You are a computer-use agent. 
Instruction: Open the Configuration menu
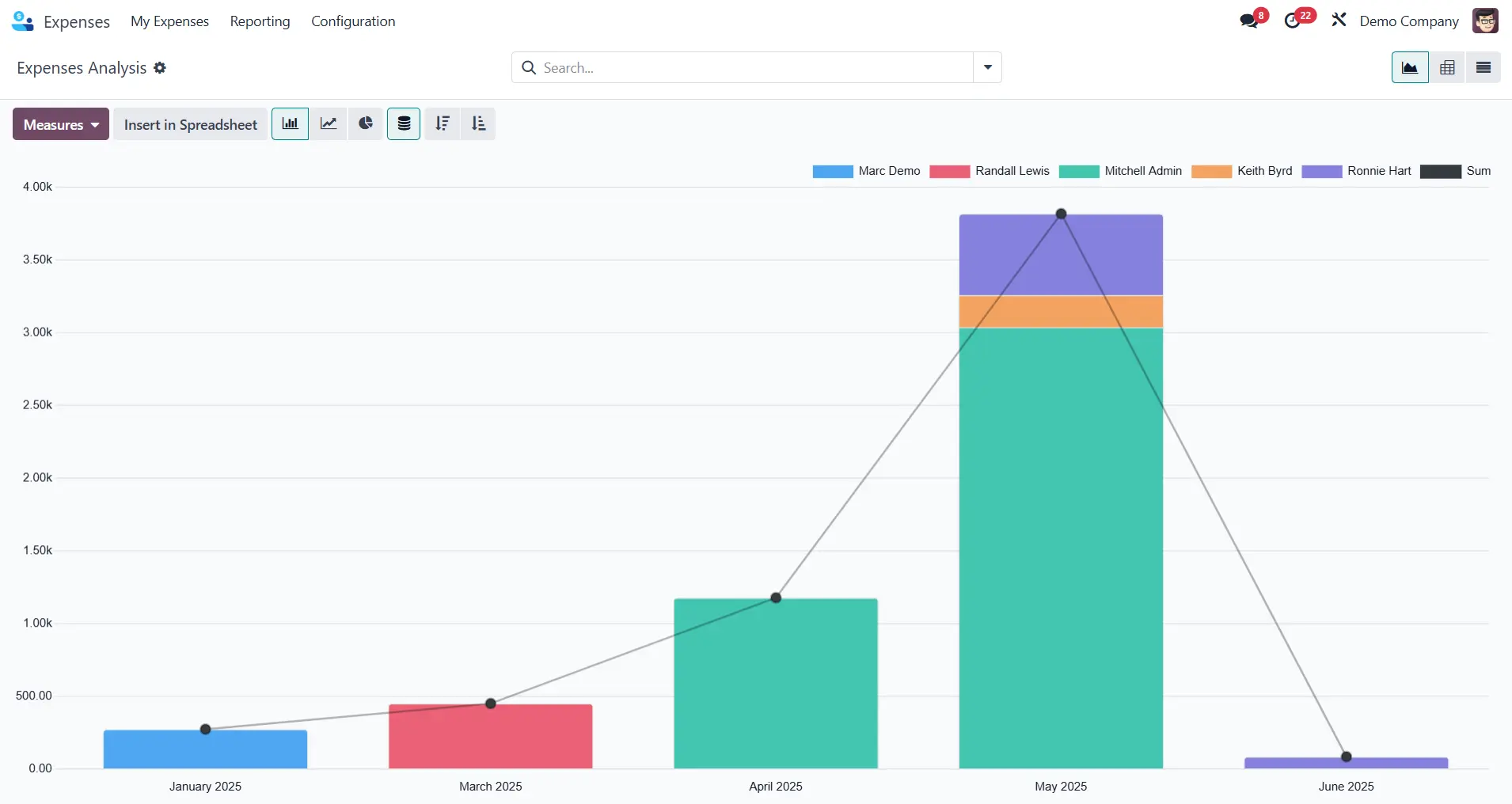(x=353, y=21)
